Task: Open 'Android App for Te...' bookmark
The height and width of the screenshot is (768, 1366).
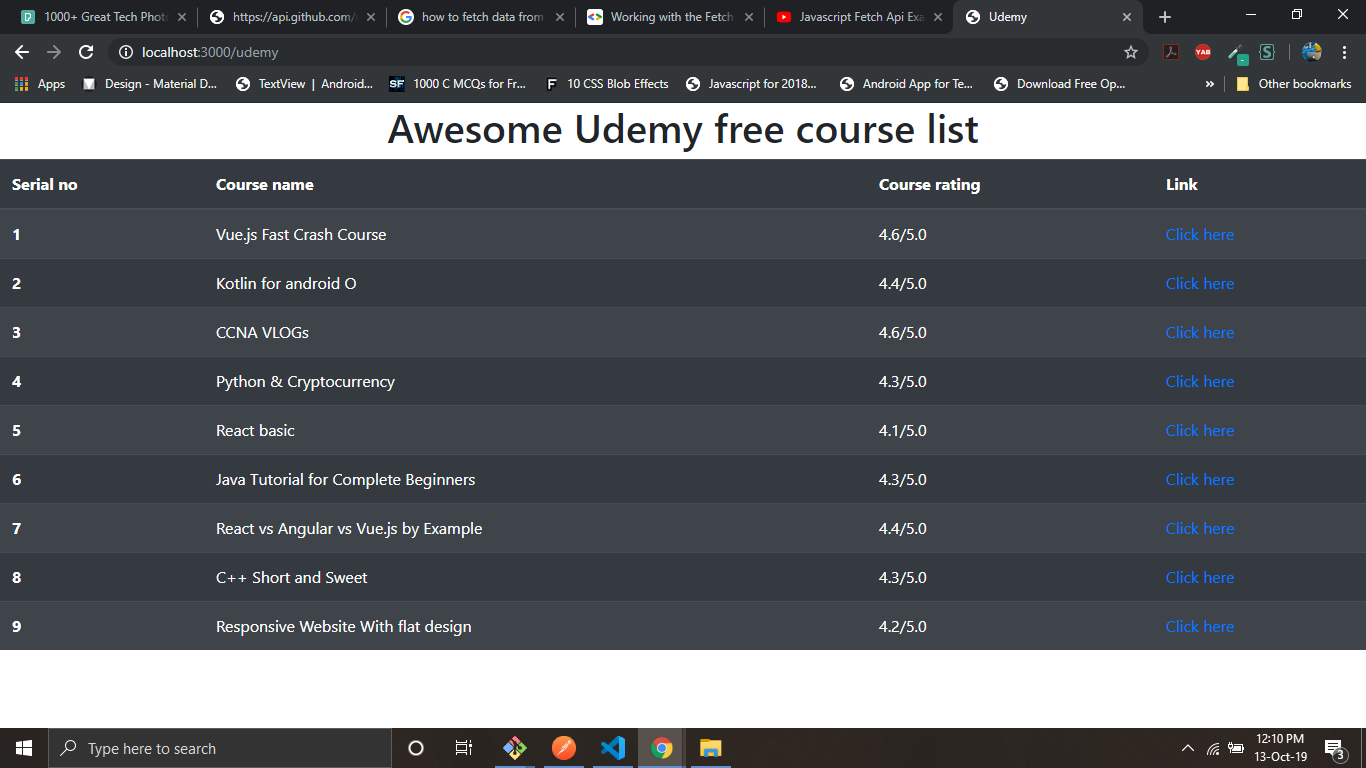Action: pos(907,84)
